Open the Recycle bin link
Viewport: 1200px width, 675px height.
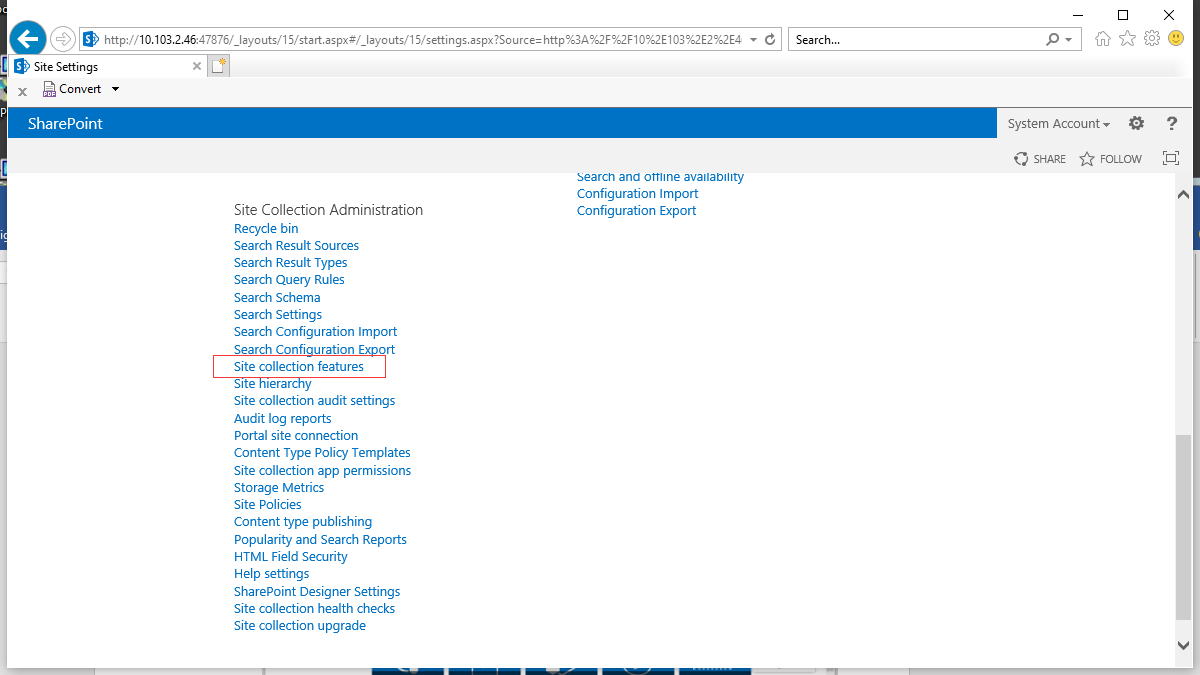click(x=266, y=229)
